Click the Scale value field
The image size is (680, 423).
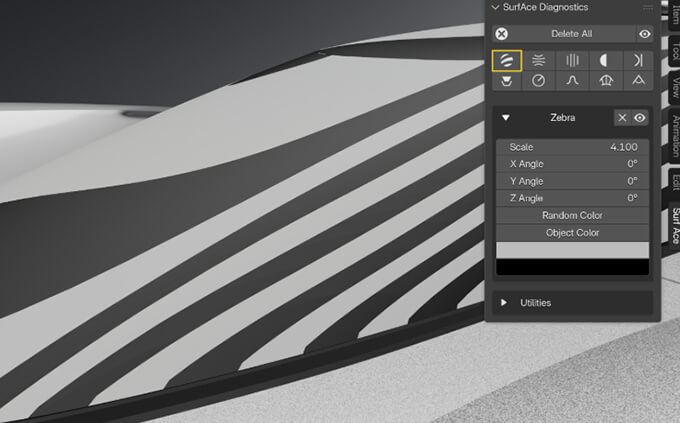pyautogui.click(x=572, y=147)
